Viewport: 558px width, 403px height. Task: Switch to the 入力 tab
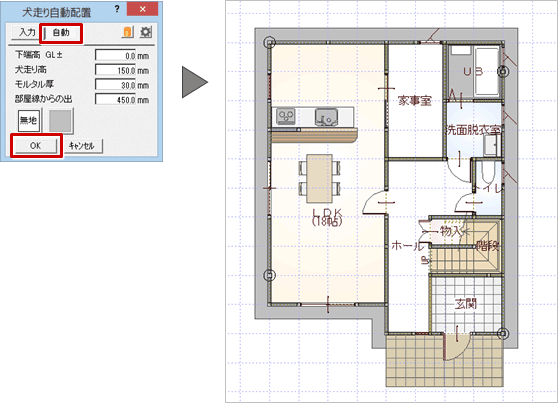pos(26,32)
